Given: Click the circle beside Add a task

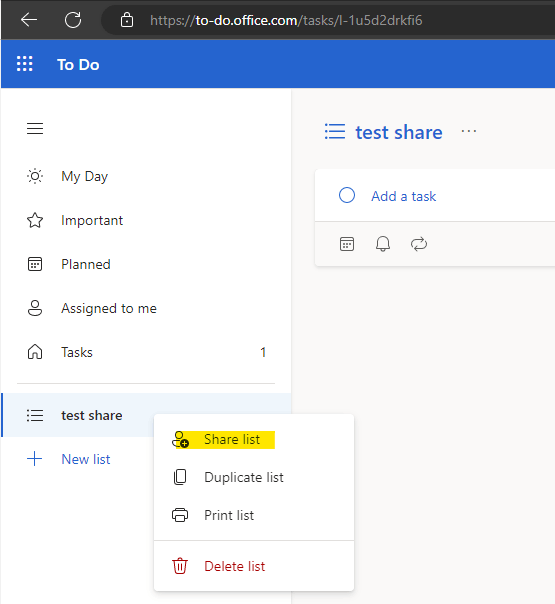Looking at the screenshot, I should pos(347,195).
